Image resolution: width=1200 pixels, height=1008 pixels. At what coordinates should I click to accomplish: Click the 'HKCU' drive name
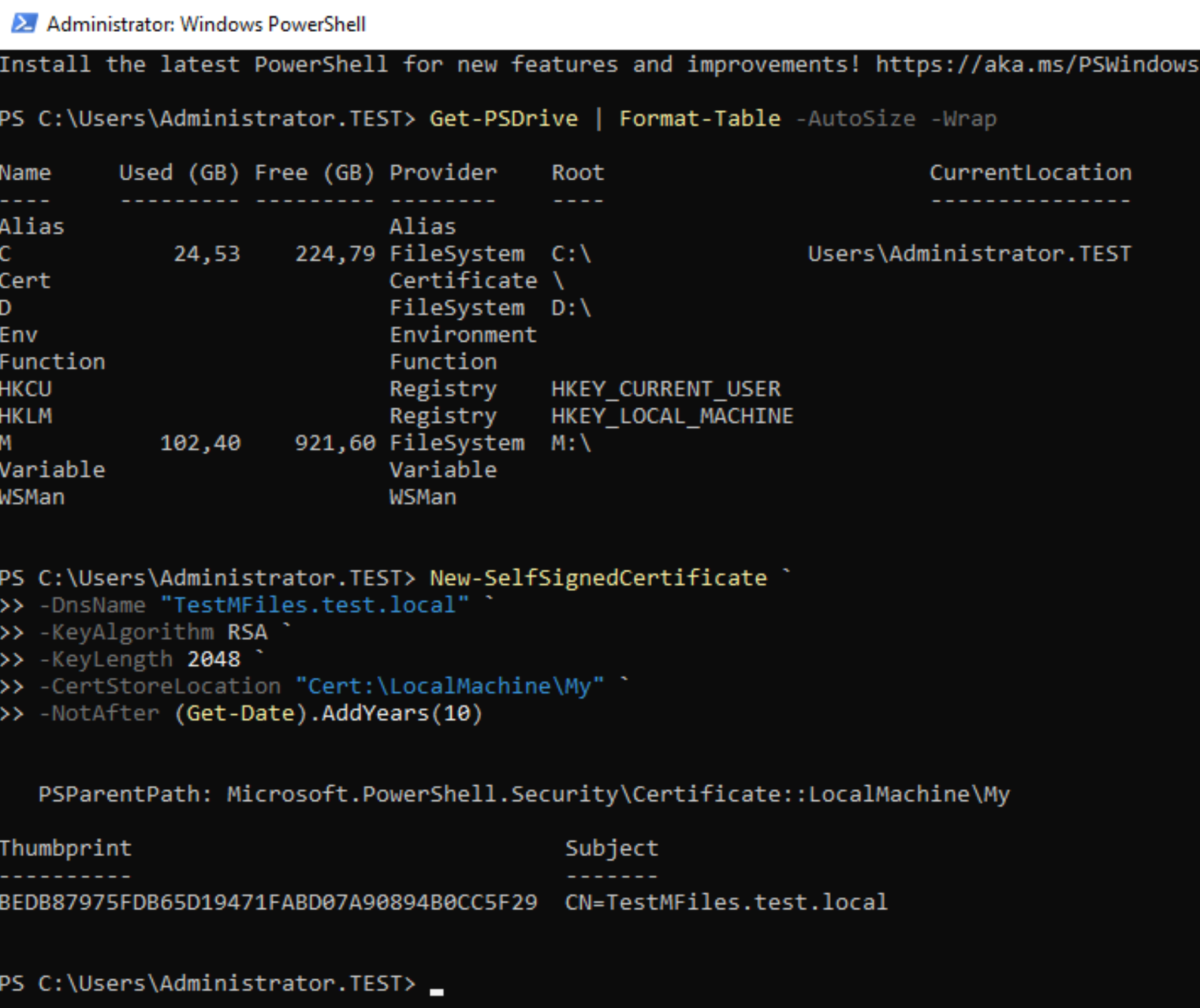click(x=25, y=389)
